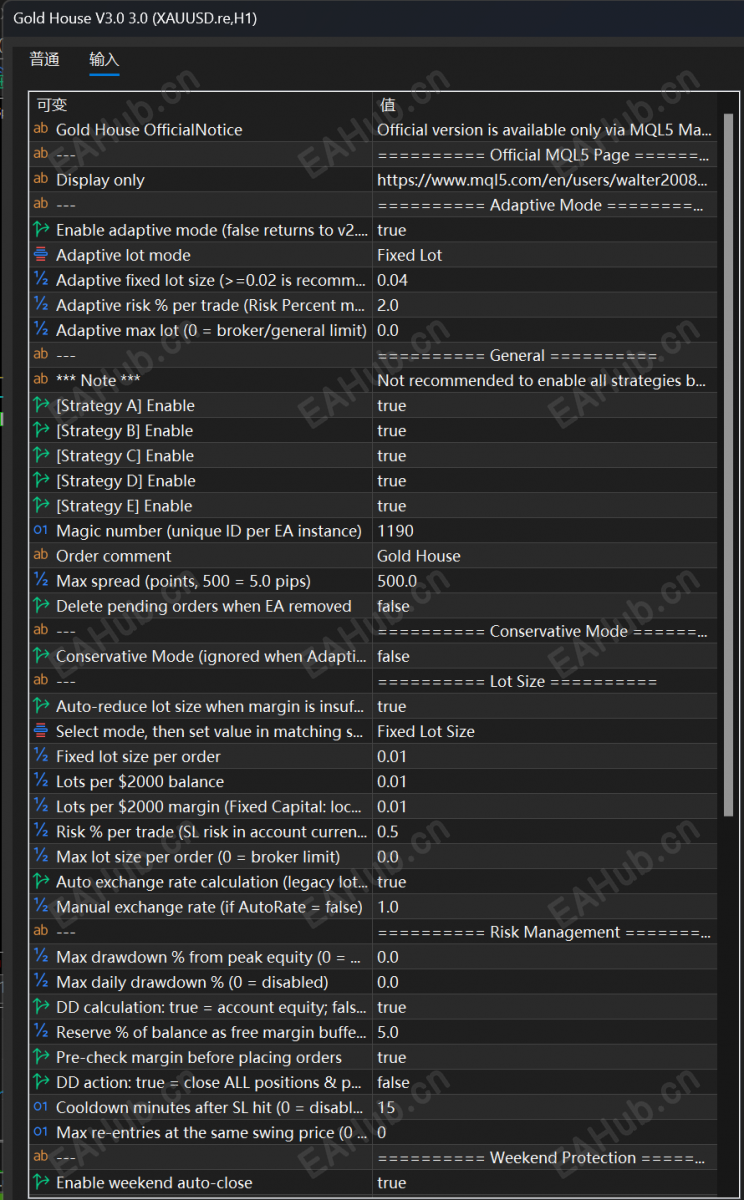Image resolution: width=744 pixels, height=1200 pixels.
Task: Select the Official MQL5 Page separator row
Action: [373, 155]
